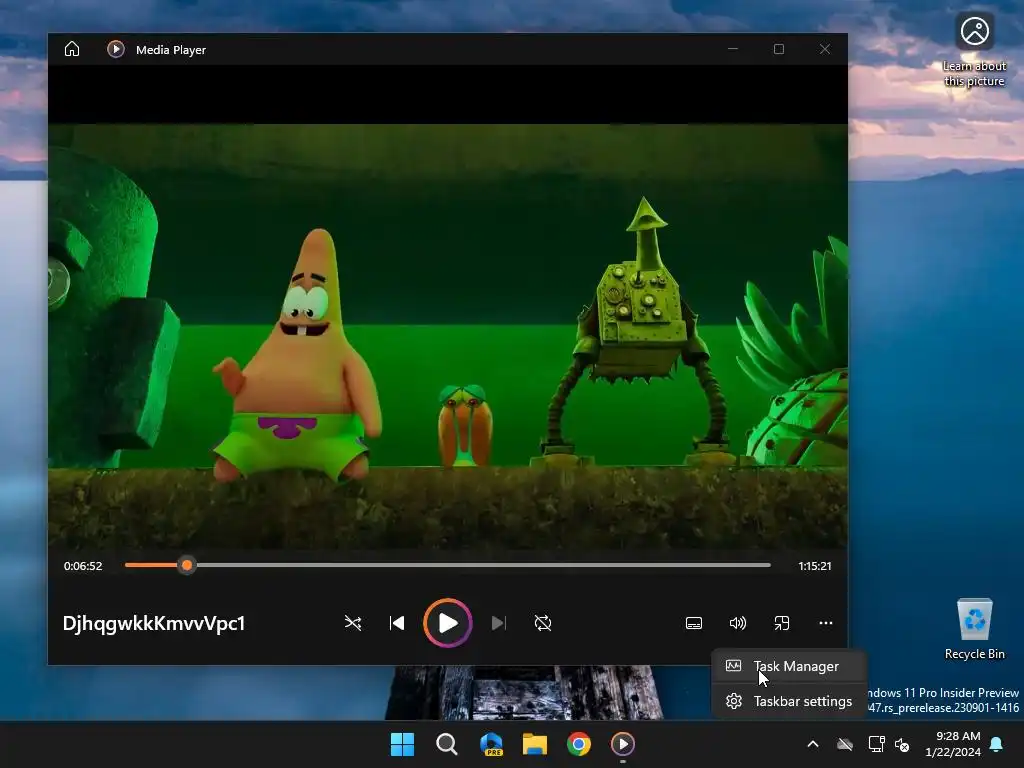Image resolution: width=1024 pixels, height=768 pixels.
Task: Switch to mini player view
Action: pyautogui.click(x=782, y=623)
